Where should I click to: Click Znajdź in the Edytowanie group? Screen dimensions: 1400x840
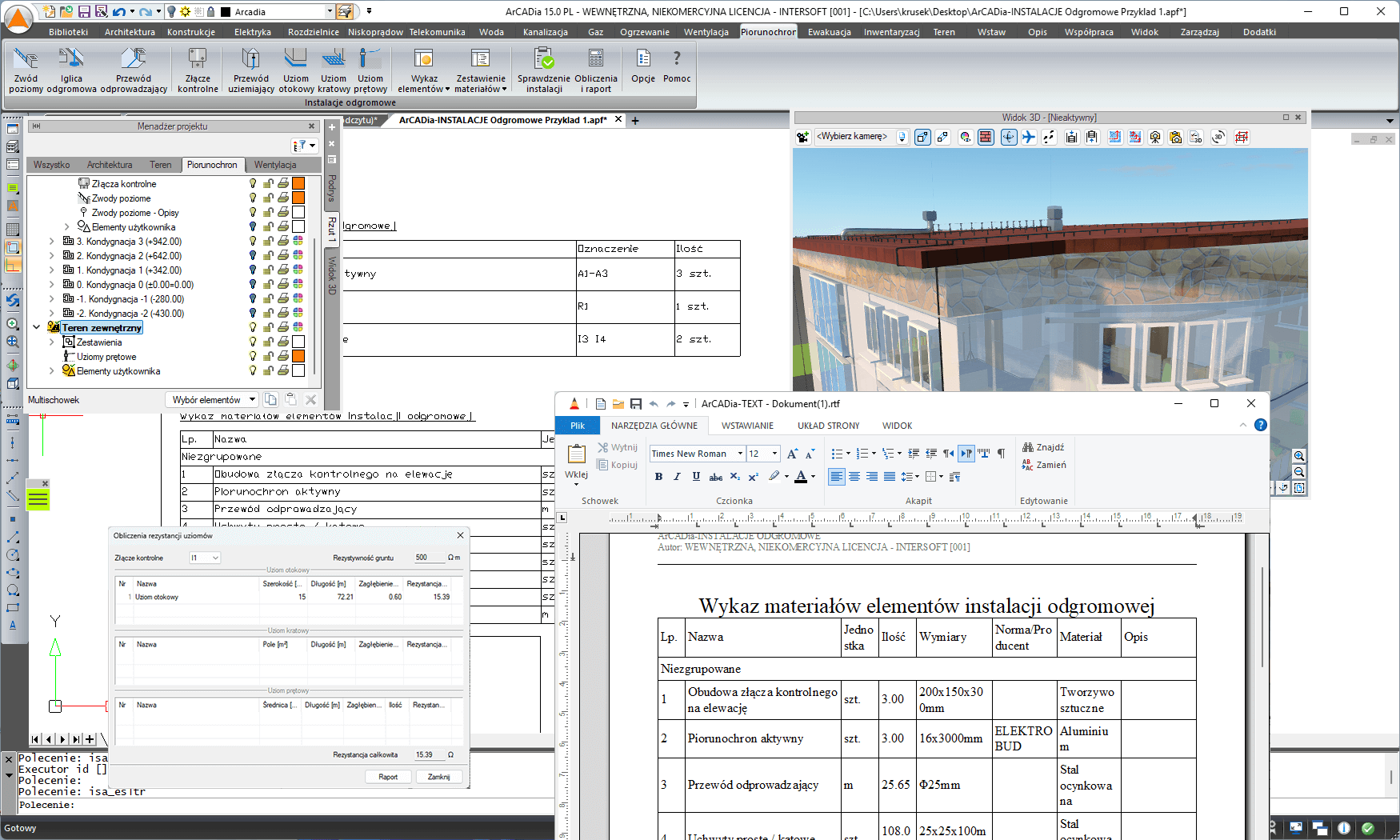1043,447
